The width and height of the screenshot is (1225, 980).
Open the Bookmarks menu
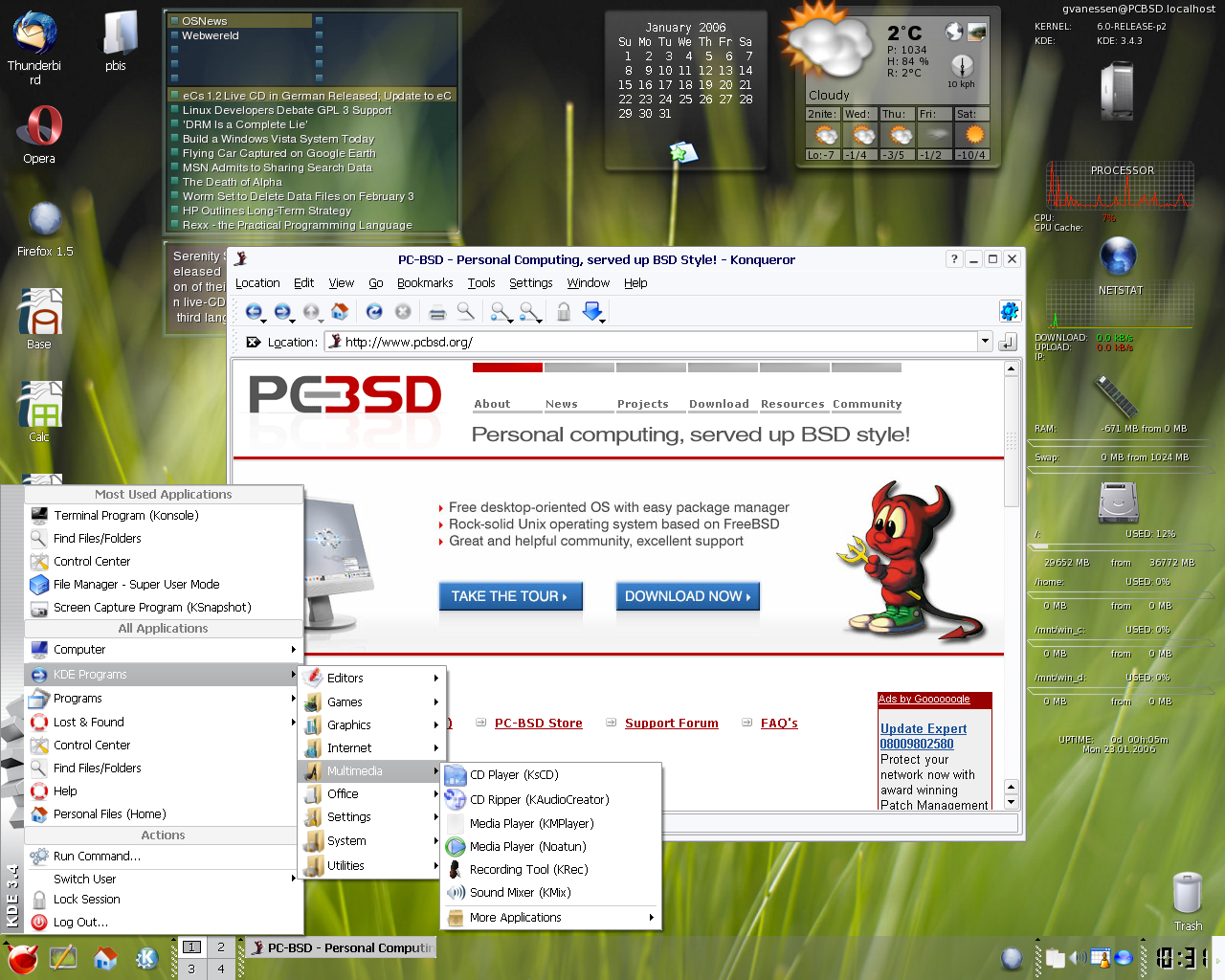[x=425, y=283]
